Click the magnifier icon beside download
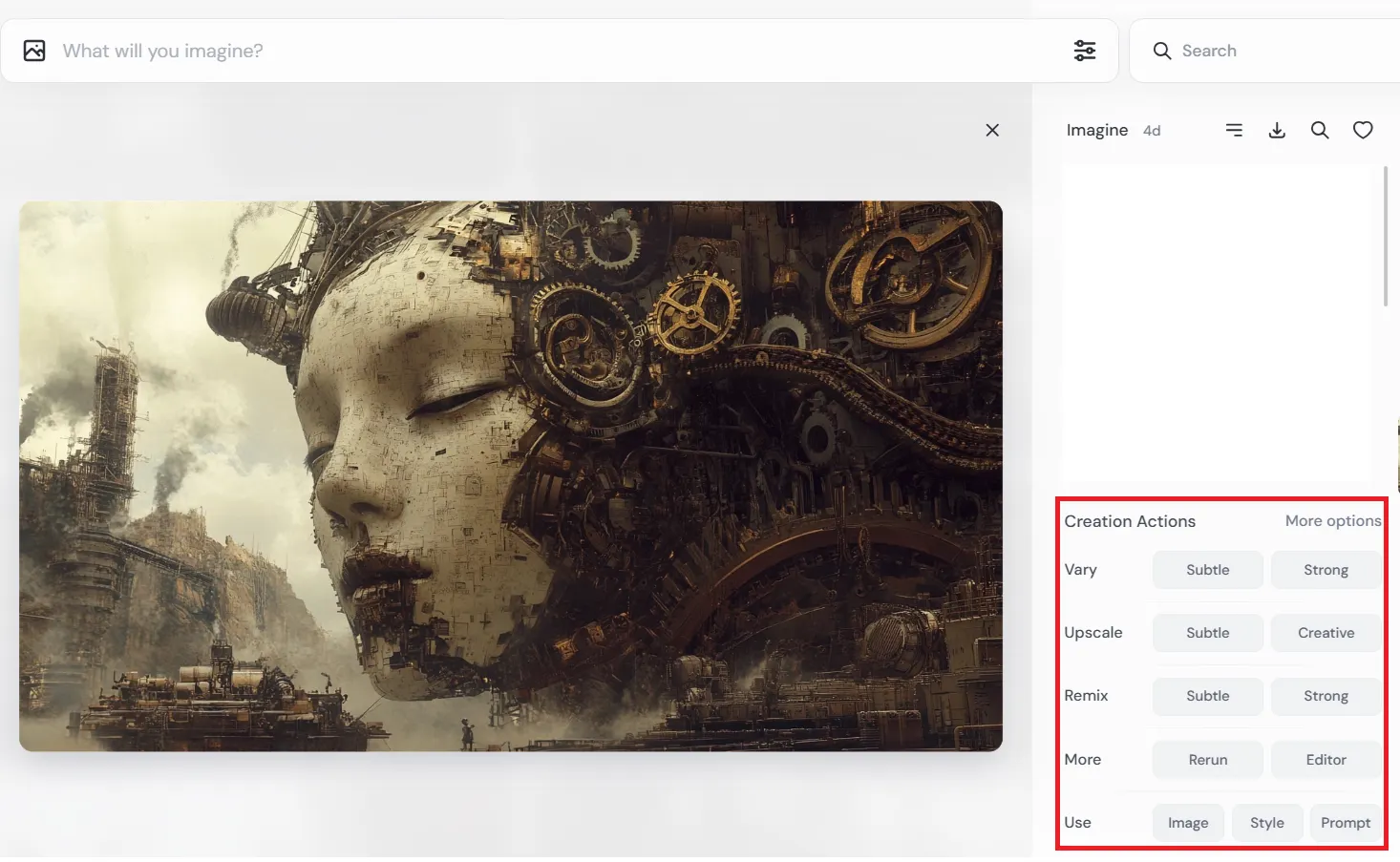 (x=1320, y=130)
